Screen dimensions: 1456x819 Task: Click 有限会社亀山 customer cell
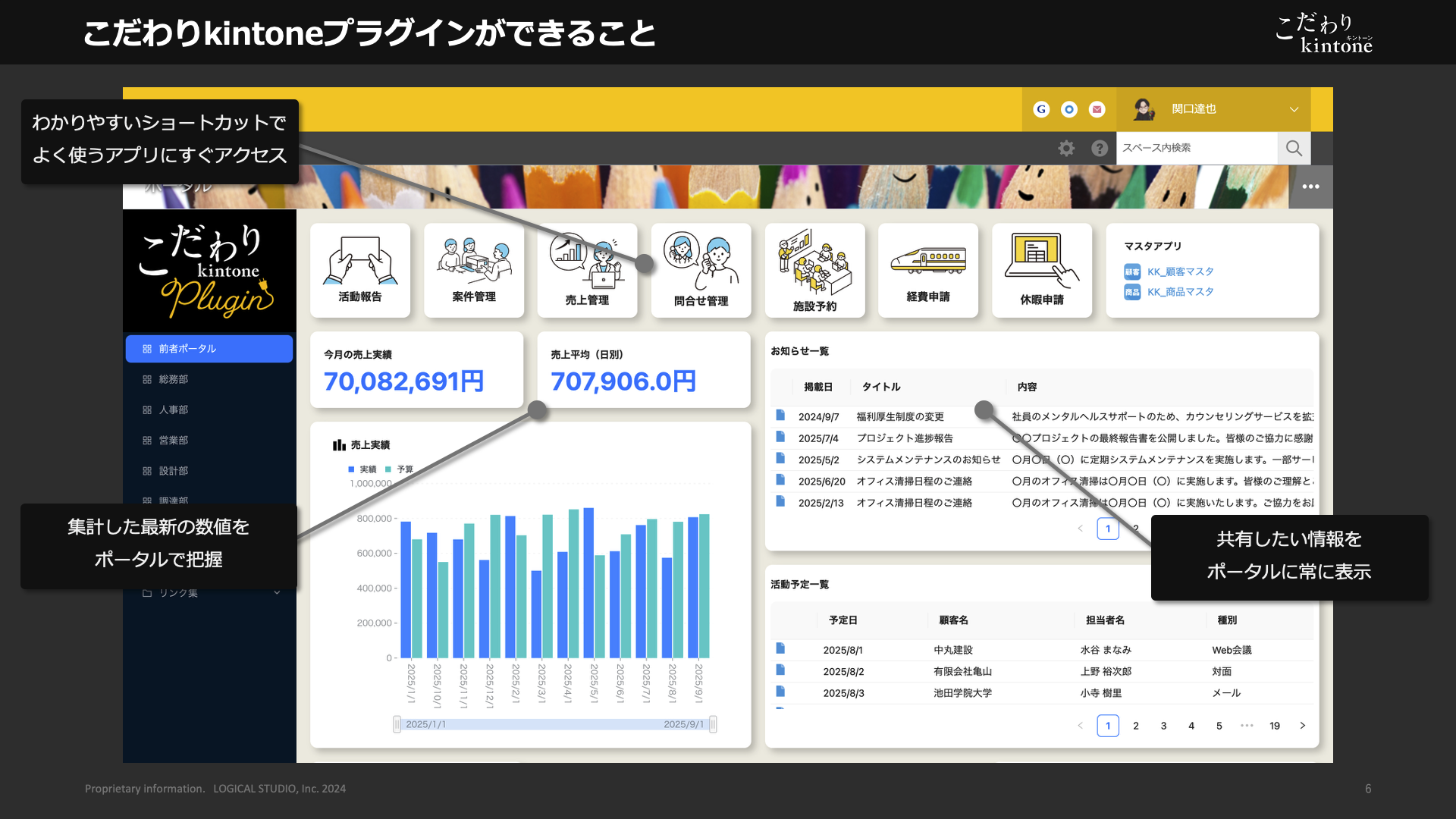coord(962,671)
